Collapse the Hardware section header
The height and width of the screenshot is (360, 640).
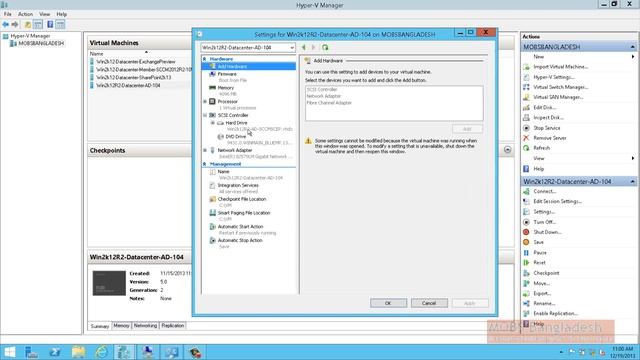(x=204, y=59)
